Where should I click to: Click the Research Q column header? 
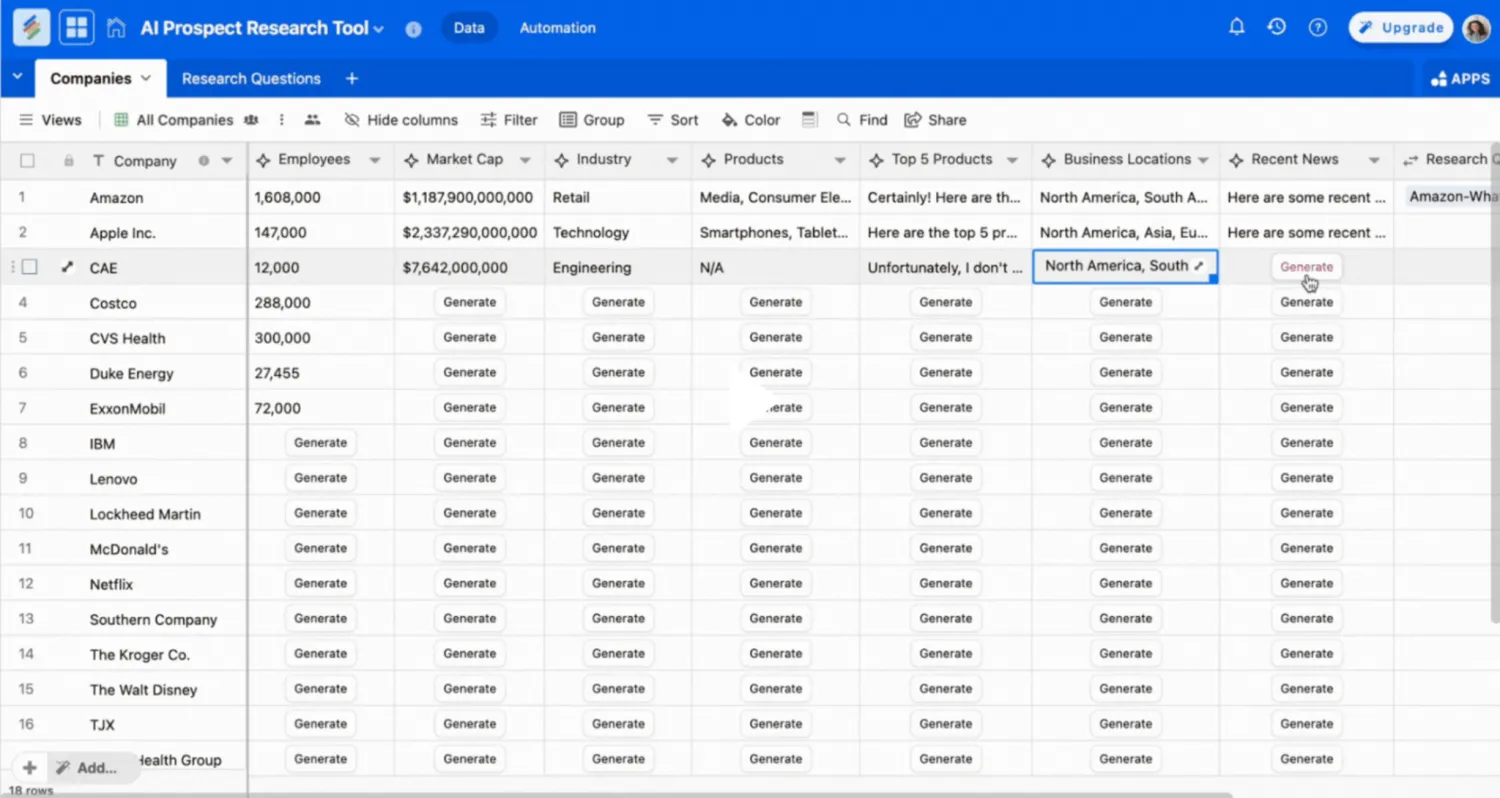point(1448,160)
